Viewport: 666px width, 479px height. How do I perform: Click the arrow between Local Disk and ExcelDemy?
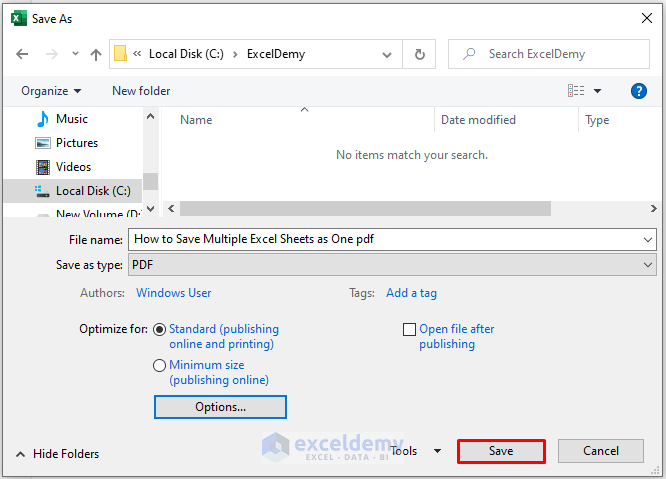(235, 54)
